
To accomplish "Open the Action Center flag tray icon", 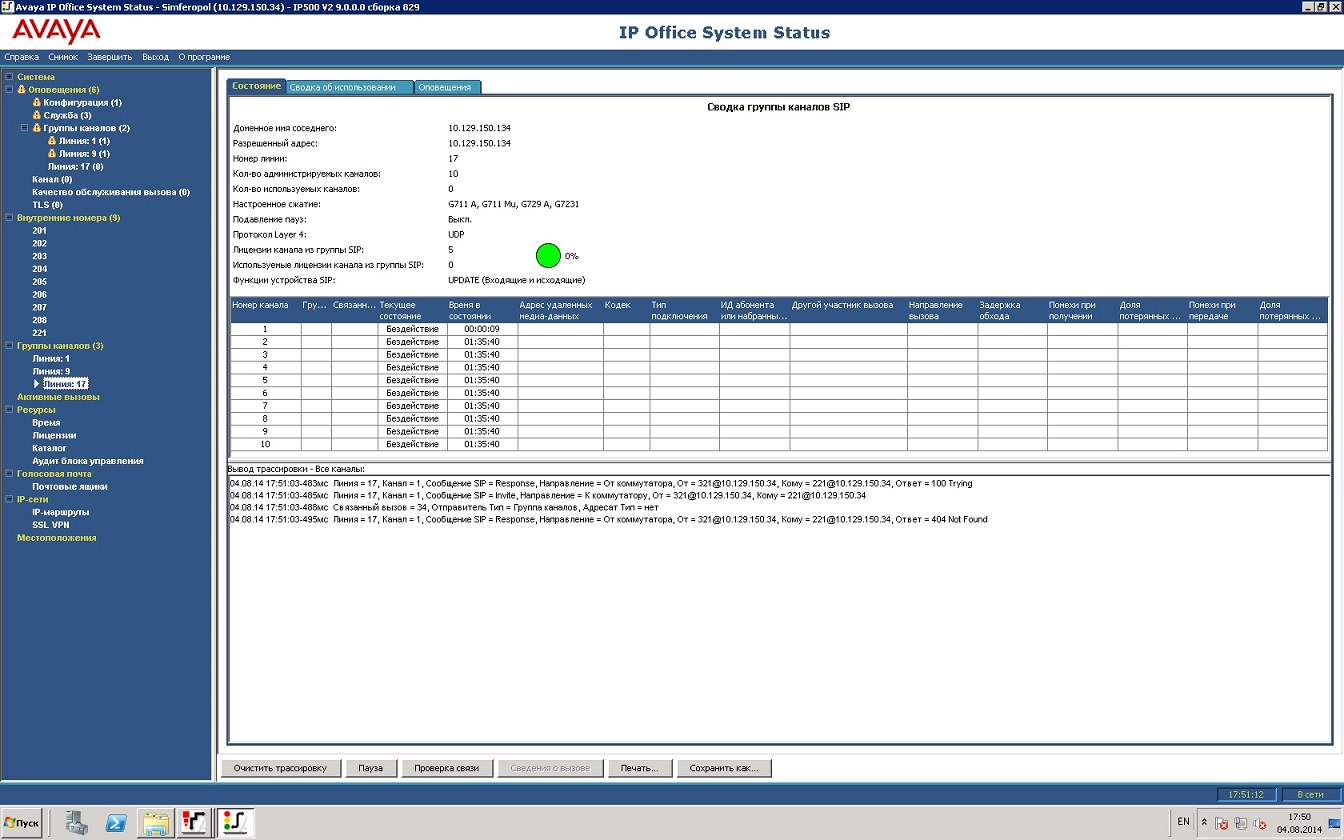I will [x=1221, y=823].
